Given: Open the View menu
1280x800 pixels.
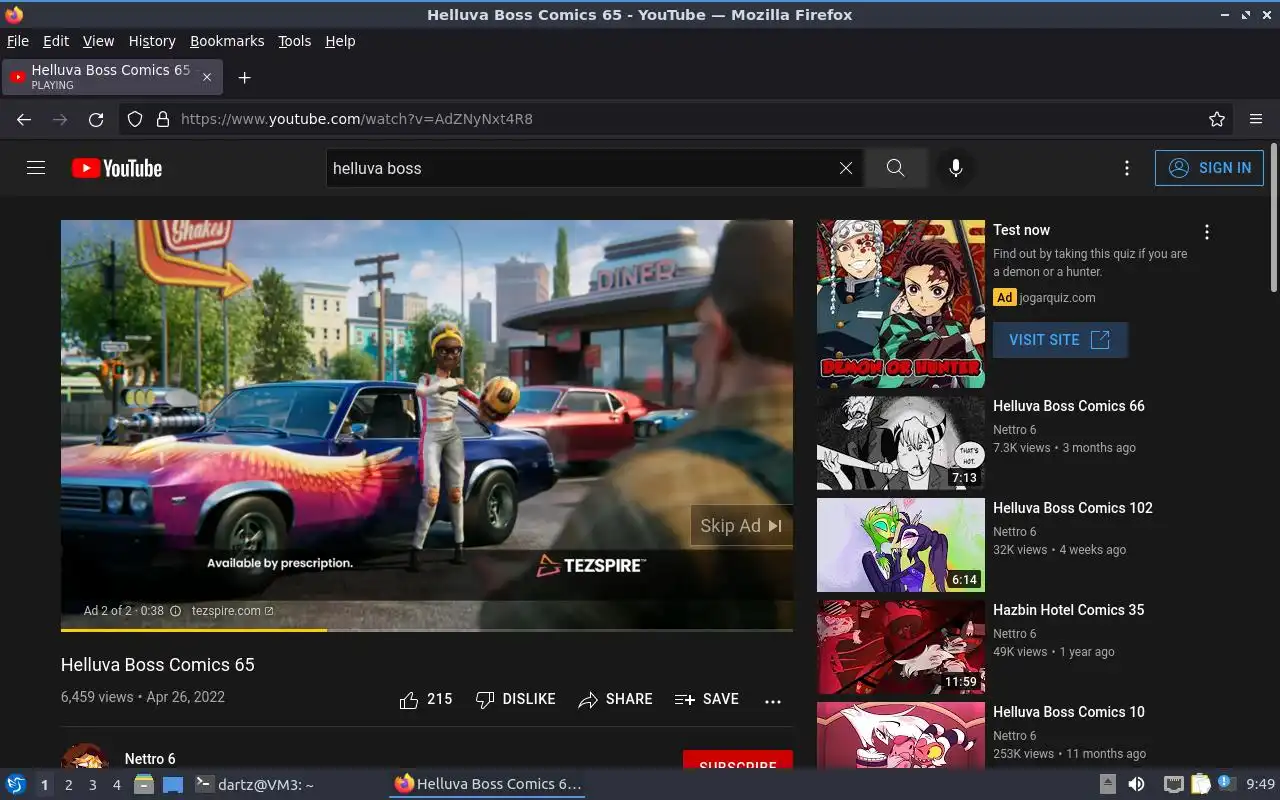Looking at the screenshot, I should (98, 41).
